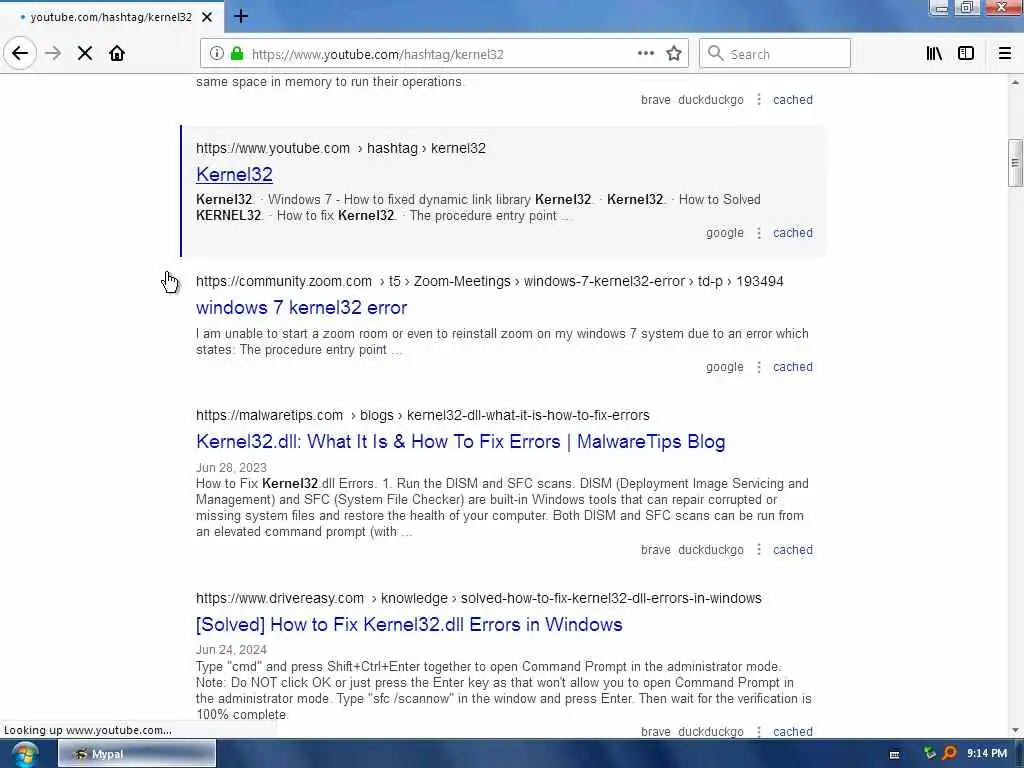Click the page scrollbar thumb
1024x768 pixels.
pos(1015,163)
